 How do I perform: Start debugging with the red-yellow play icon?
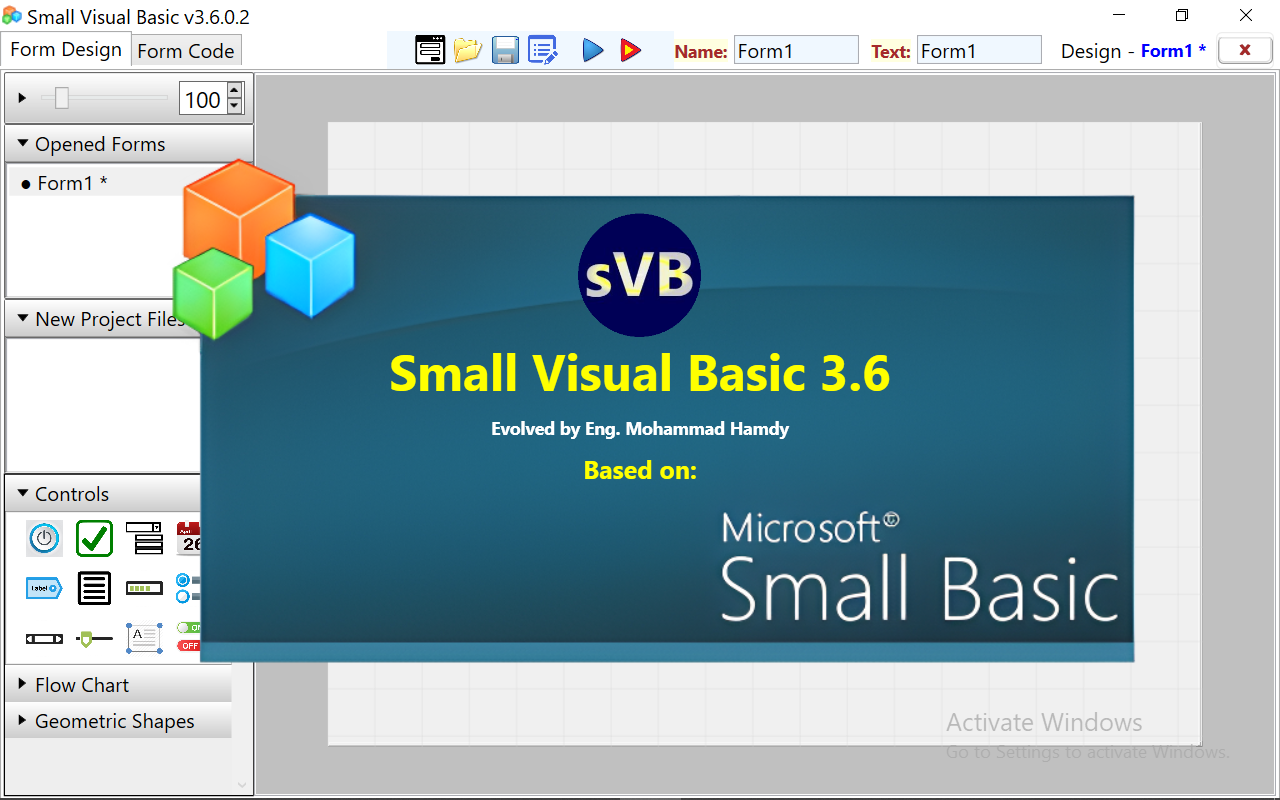tap(630, 50)
